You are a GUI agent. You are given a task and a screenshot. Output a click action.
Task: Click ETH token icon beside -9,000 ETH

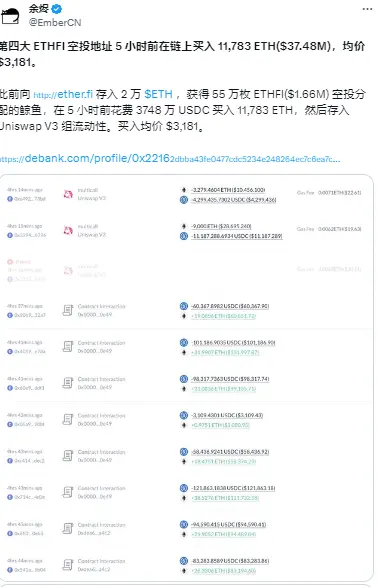coord(184,226)
